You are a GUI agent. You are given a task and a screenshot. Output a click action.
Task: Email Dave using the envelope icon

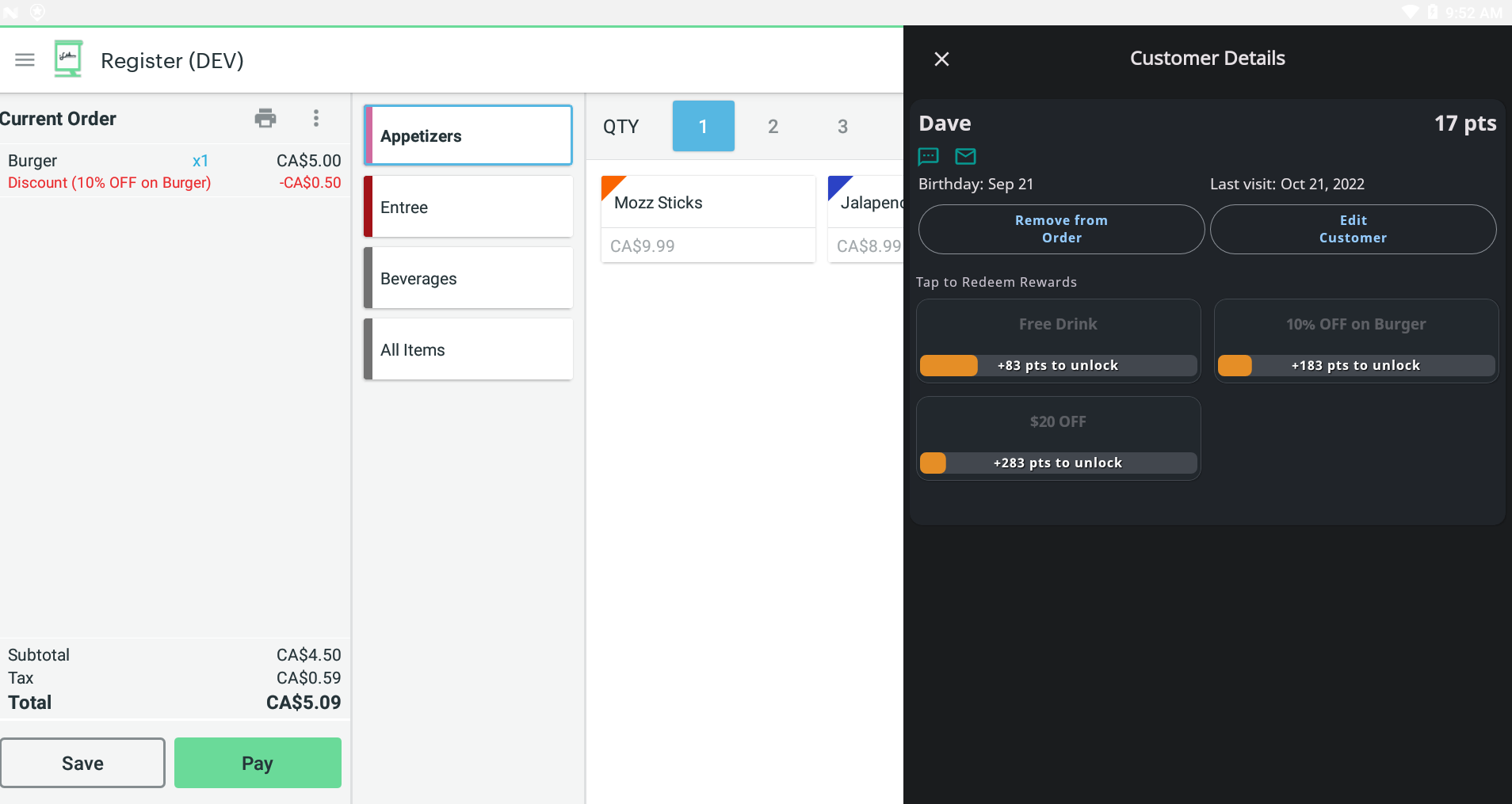(x=965, y=156)
